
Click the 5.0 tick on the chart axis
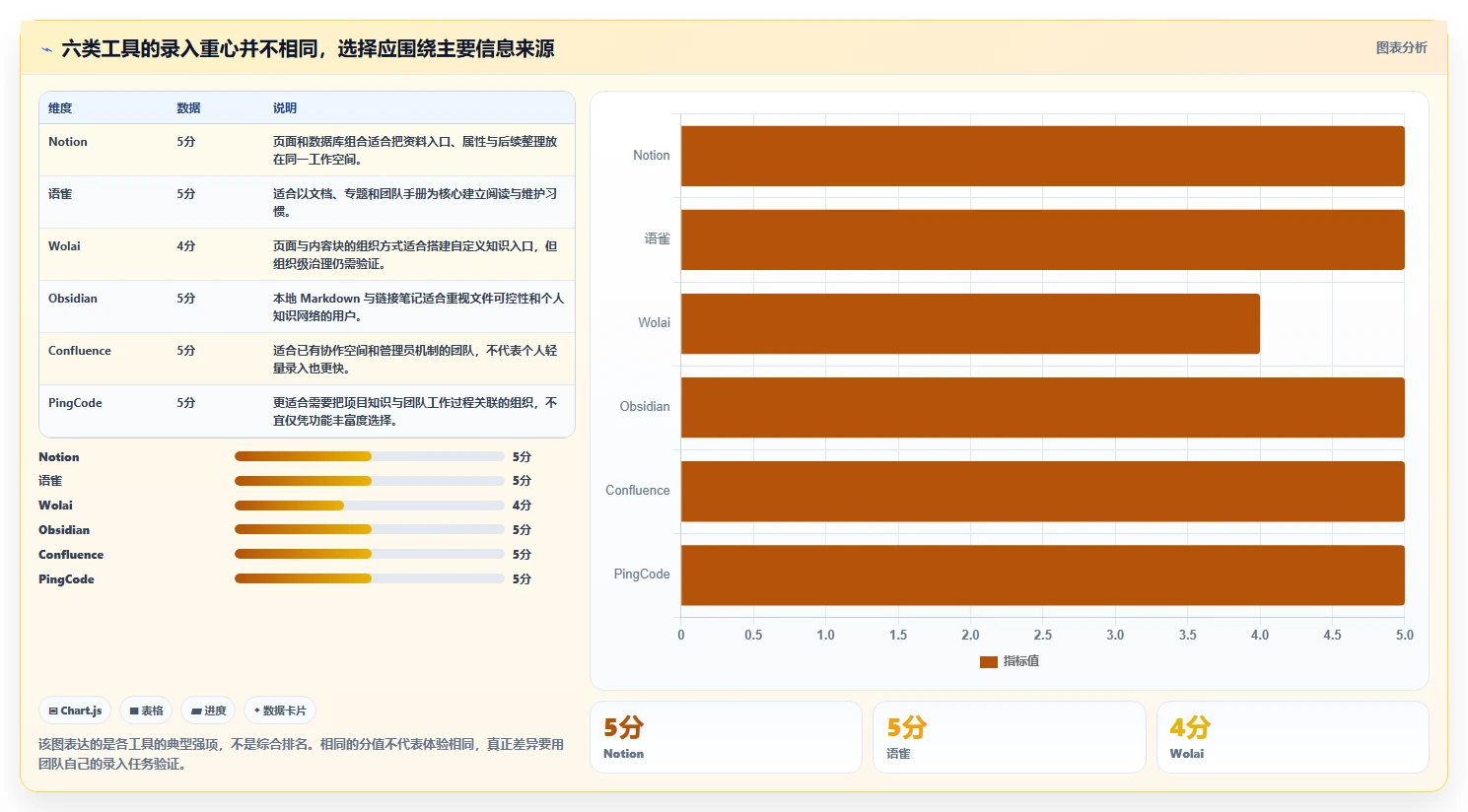click(1405, 636)
